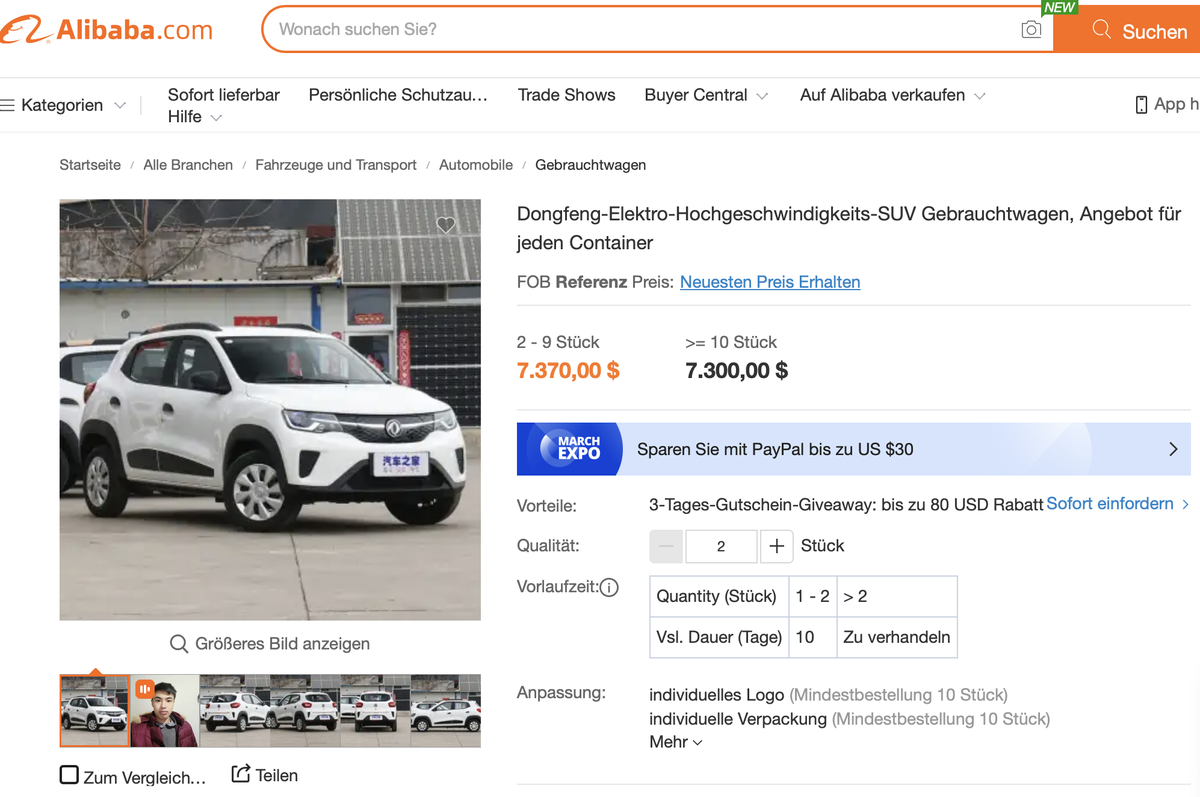Select the side-view car thumbnail

coord(446,711)
